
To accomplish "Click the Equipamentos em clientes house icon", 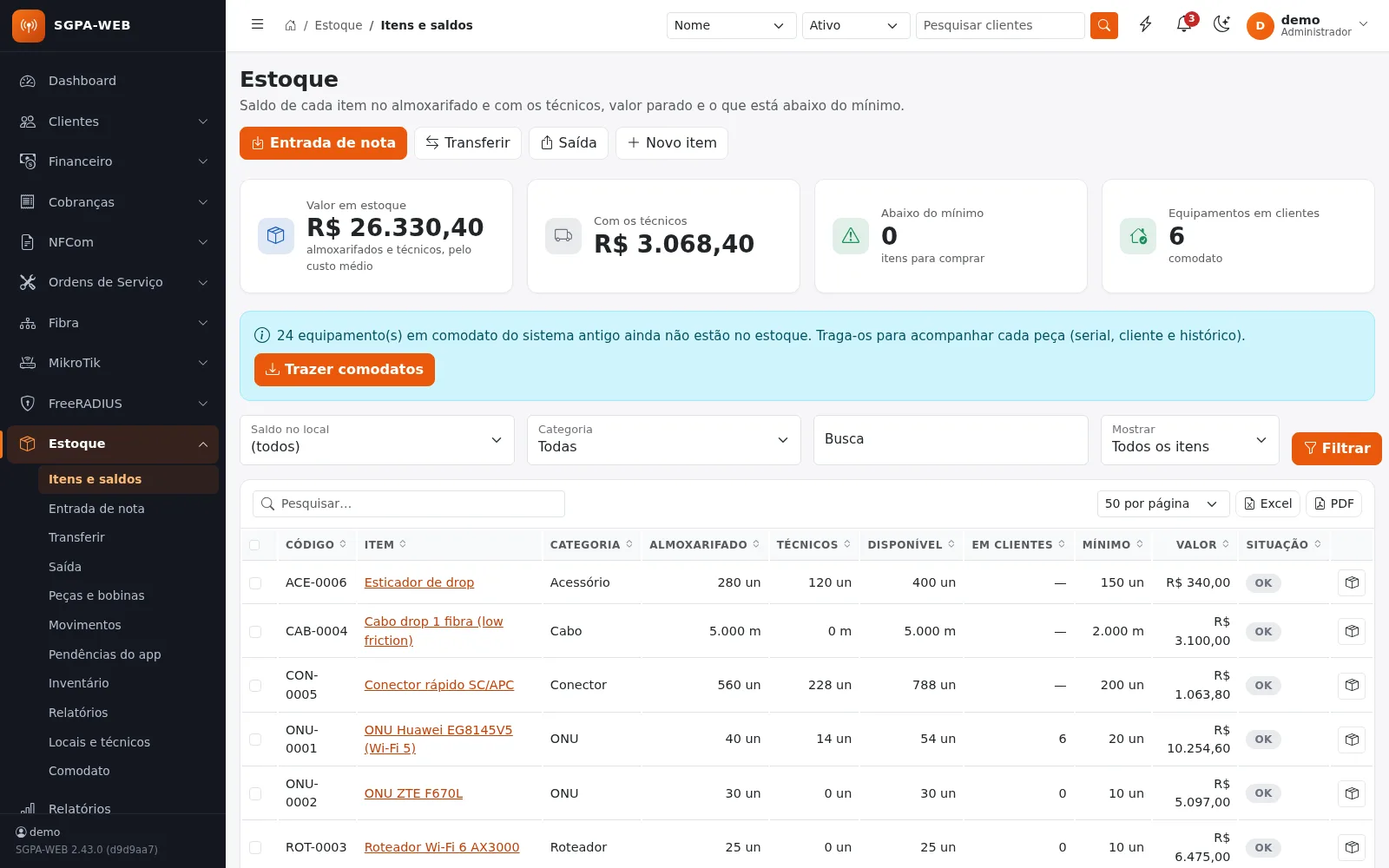I will point(1138,236).
